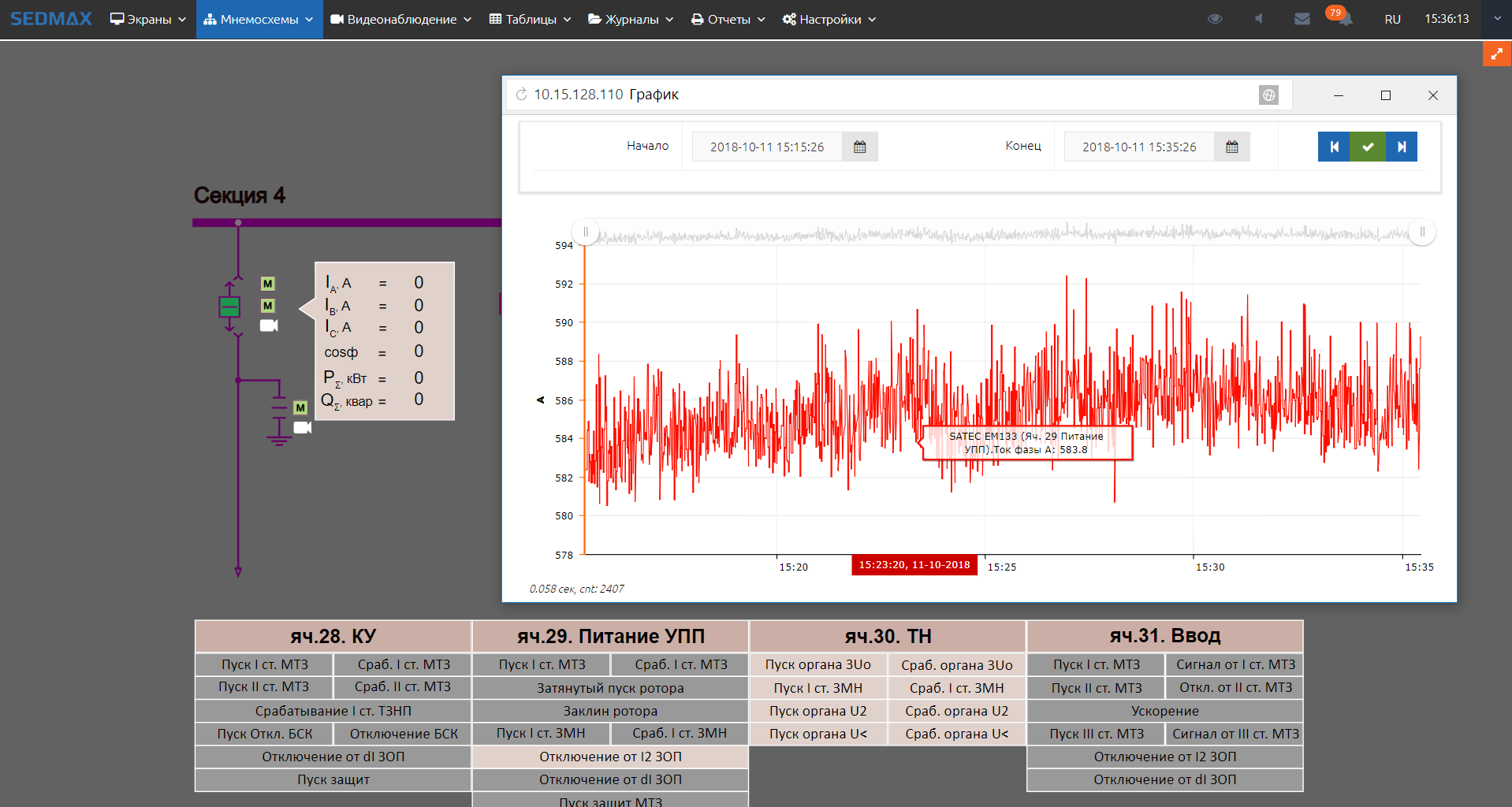Jump to previous time interval

[1334, 147]
